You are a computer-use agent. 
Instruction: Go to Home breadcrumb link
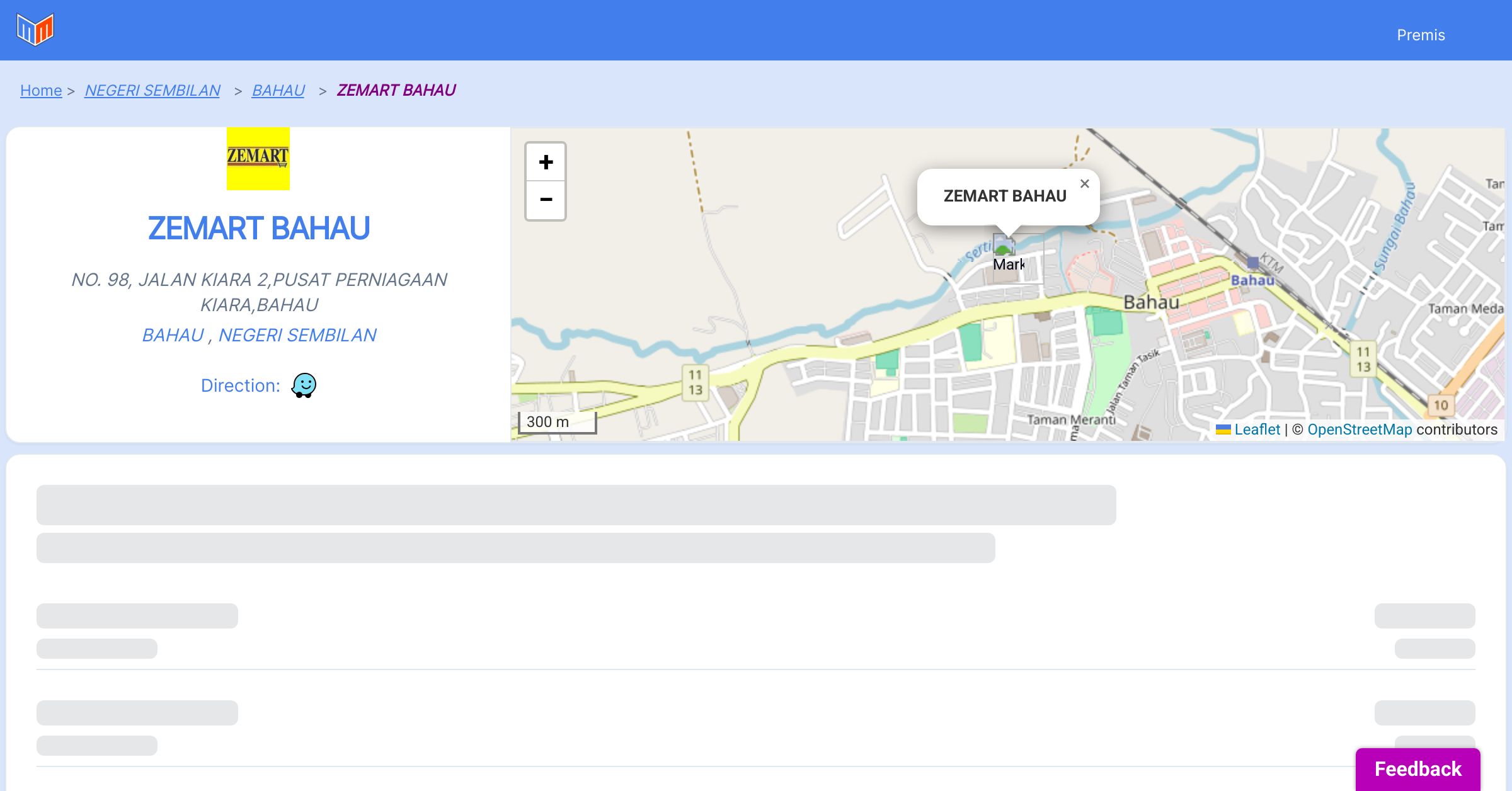(x=41, y=91)
